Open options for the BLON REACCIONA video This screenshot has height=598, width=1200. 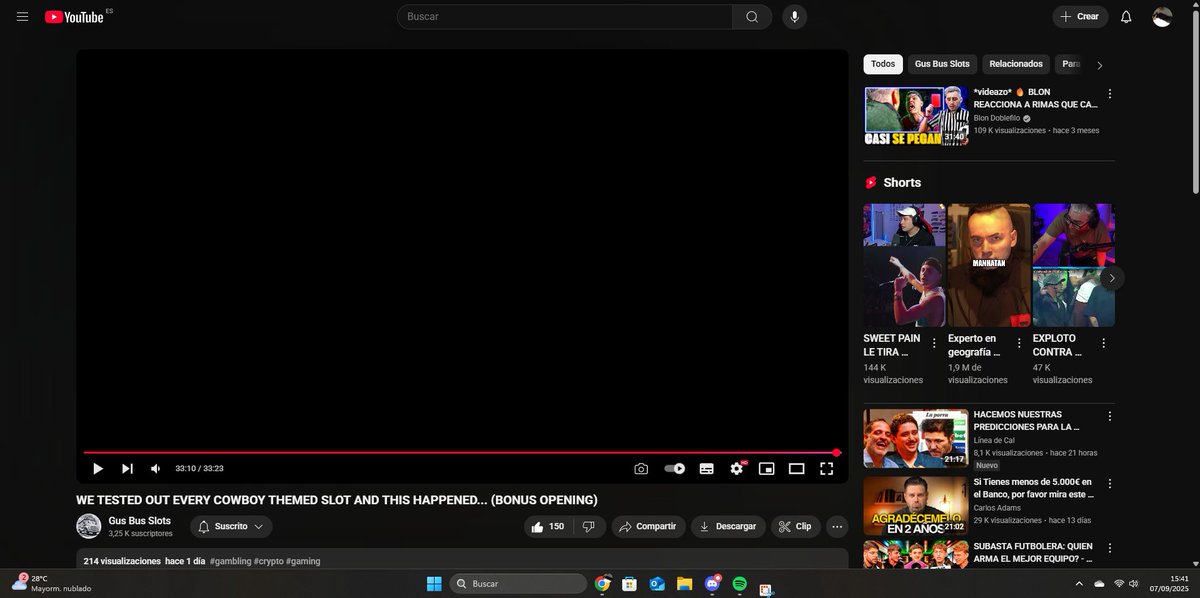coord(1109,93)
